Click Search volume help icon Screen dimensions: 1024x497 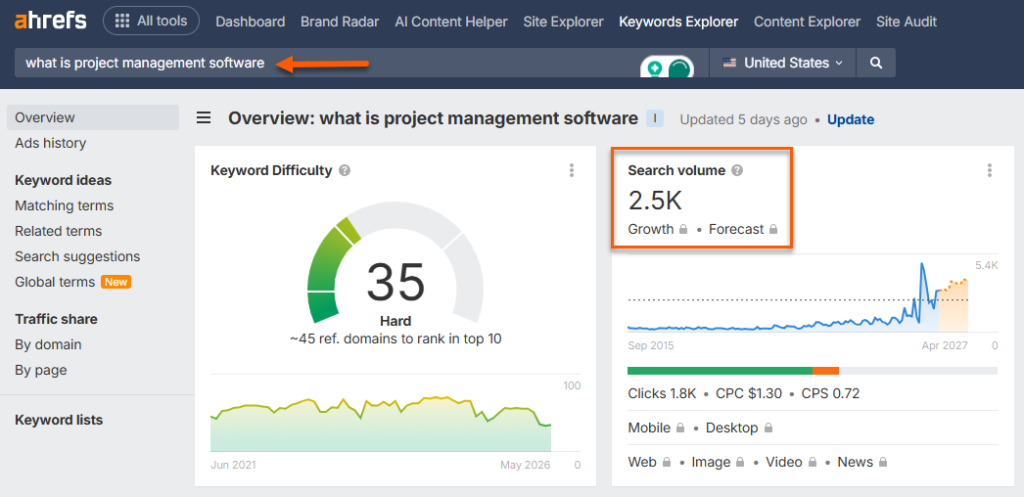[x=737, y=170]
